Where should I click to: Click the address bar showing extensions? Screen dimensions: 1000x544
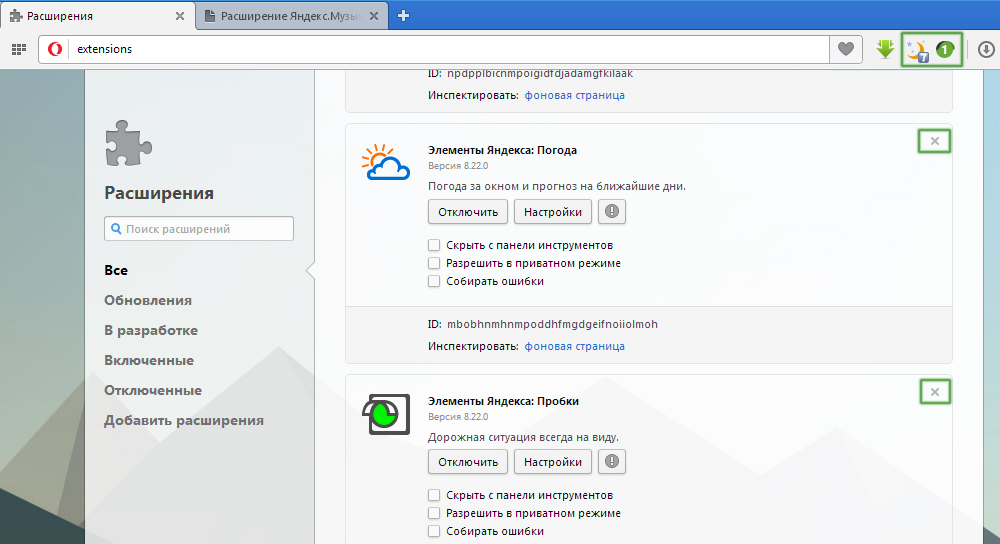[x=434, y=49]
